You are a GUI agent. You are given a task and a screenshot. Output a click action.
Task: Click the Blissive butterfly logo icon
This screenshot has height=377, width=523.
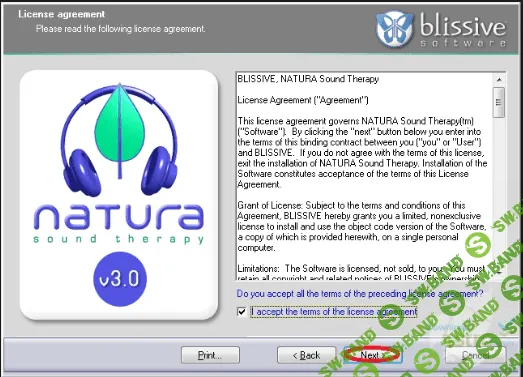395,29
